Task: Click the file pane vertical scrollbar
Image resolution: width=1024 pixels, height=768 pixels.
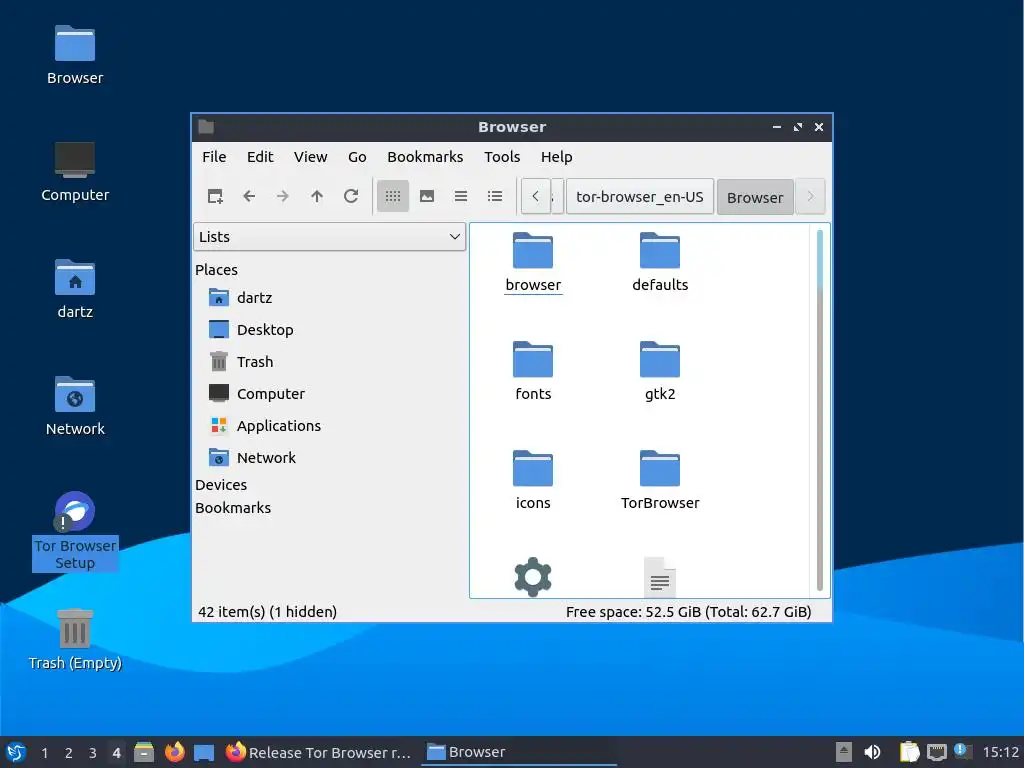Action: point(820,410)
